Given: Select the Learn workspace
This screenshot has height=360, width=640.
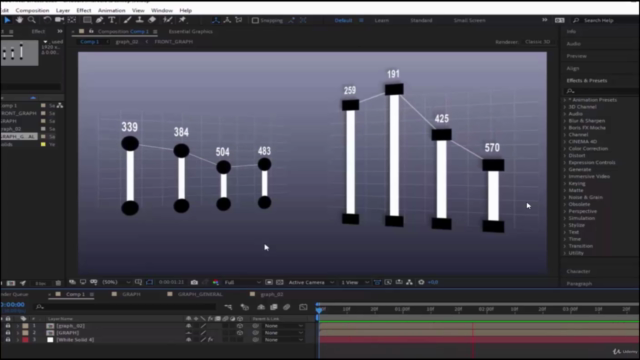Looking at the screenshot, I should point(382,20).
